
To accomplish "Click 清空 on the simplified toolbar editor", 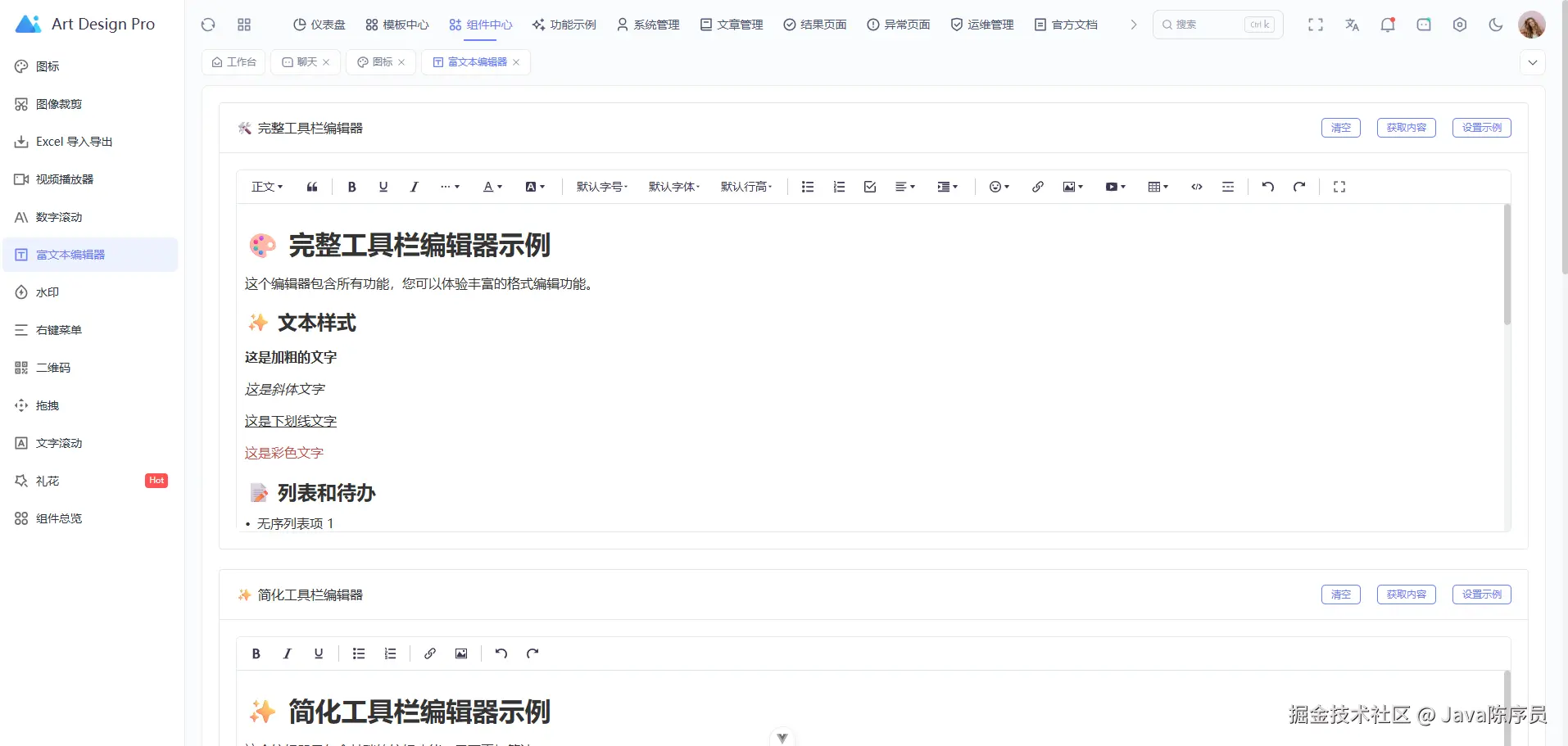I will coord(1340,595).
